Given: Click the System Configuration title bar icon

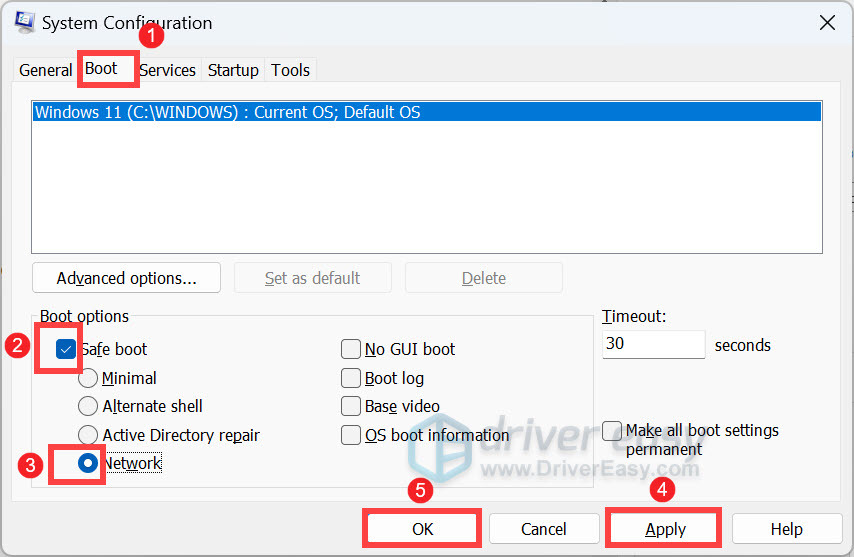Looking at the screenshot, I should (25, 22).
